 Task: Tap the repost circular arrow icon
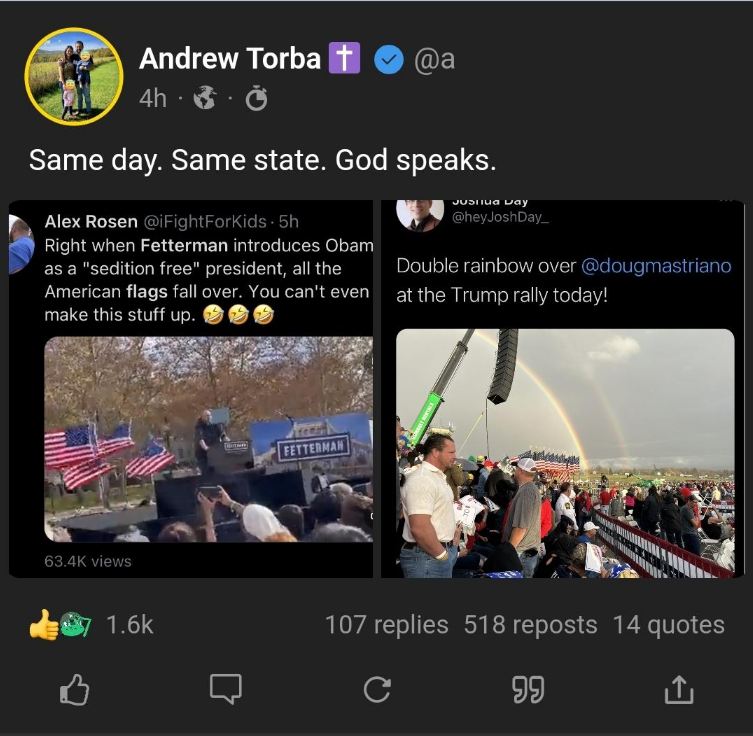[377, 688]
